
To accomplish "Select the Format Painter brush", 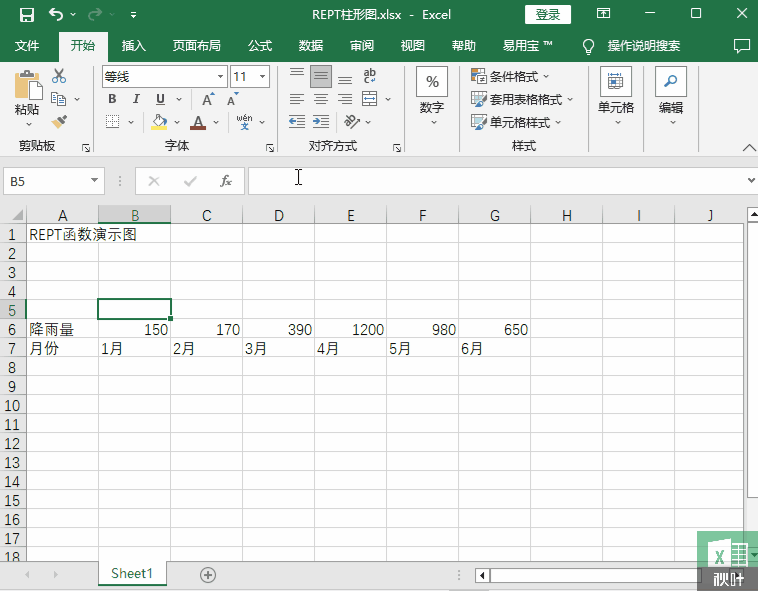I will click(59, 121).
